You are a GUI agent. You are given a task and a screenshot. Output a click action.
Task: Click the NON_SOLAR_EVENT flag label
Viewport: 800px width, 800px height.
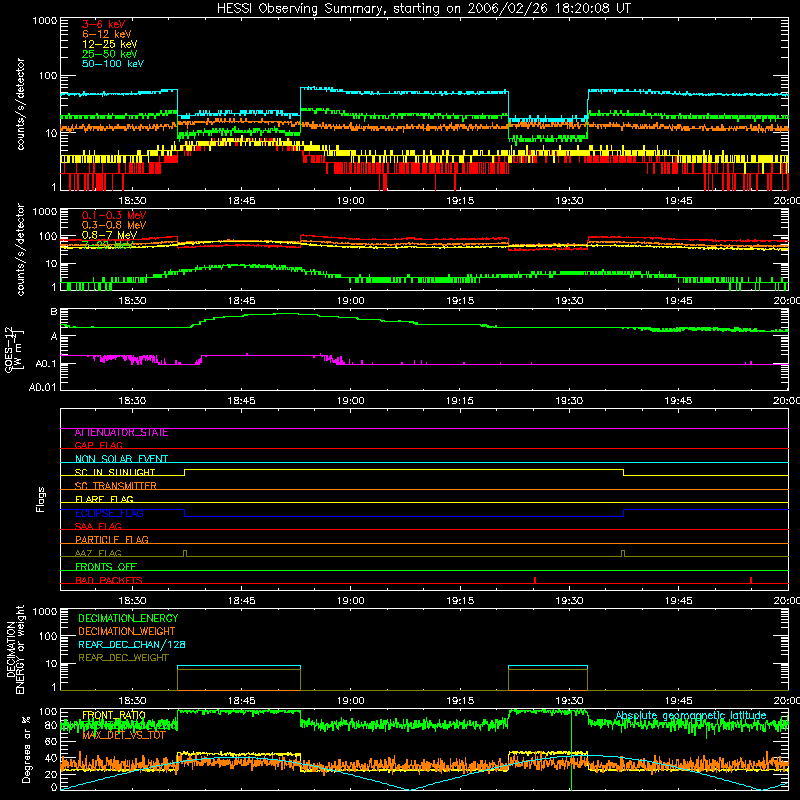[x=121, y=459]
